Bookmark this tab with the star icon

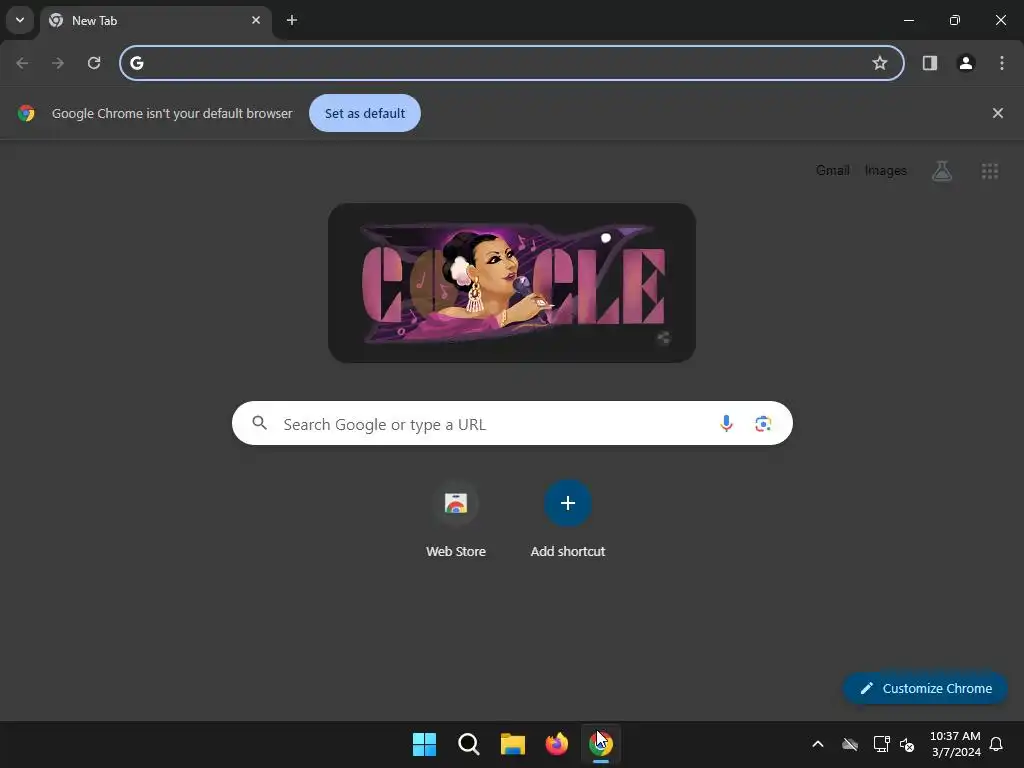(x=880, y=63)
